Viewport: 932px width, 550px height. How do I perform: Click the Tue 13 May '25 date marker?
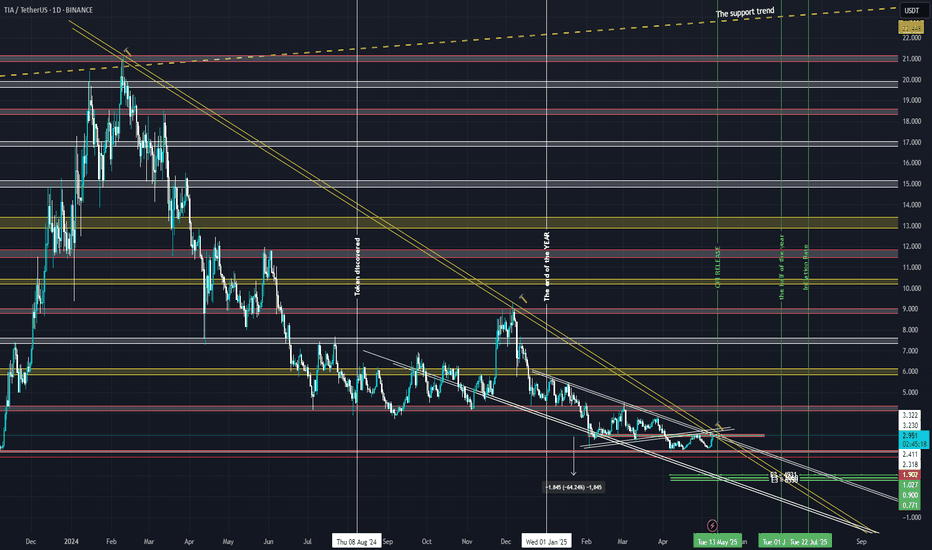click(717, 541)
